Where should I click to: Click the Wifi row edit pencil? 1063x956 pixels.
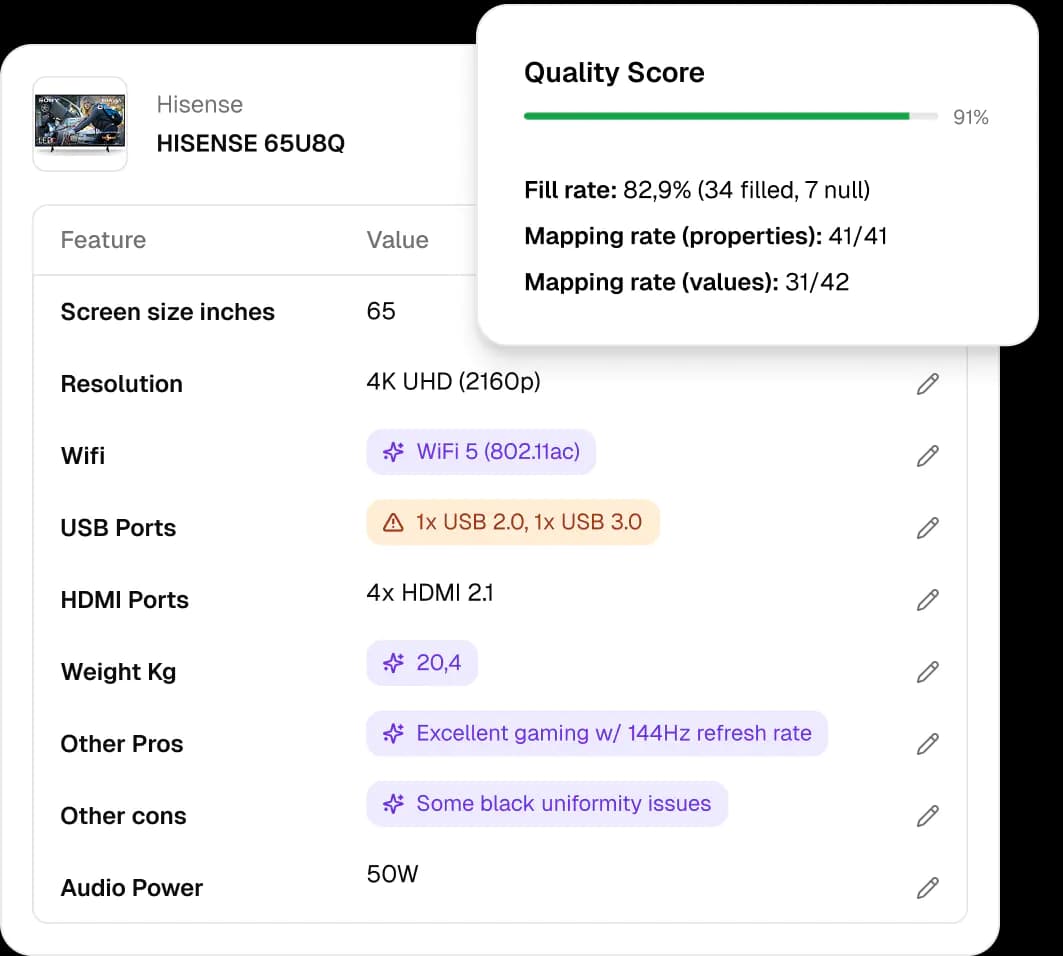pos(928,456)
